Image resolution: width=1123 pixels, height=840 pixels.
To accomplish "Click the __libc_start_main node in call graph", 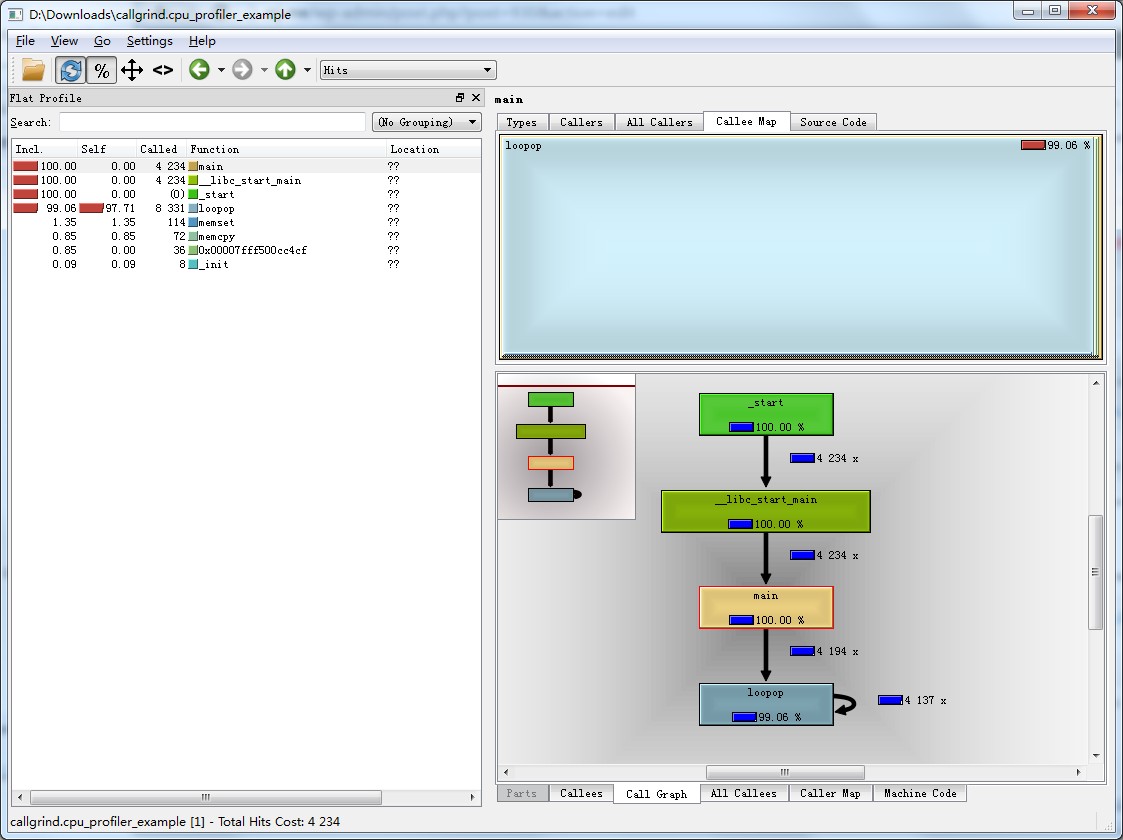I will [765, 511].
